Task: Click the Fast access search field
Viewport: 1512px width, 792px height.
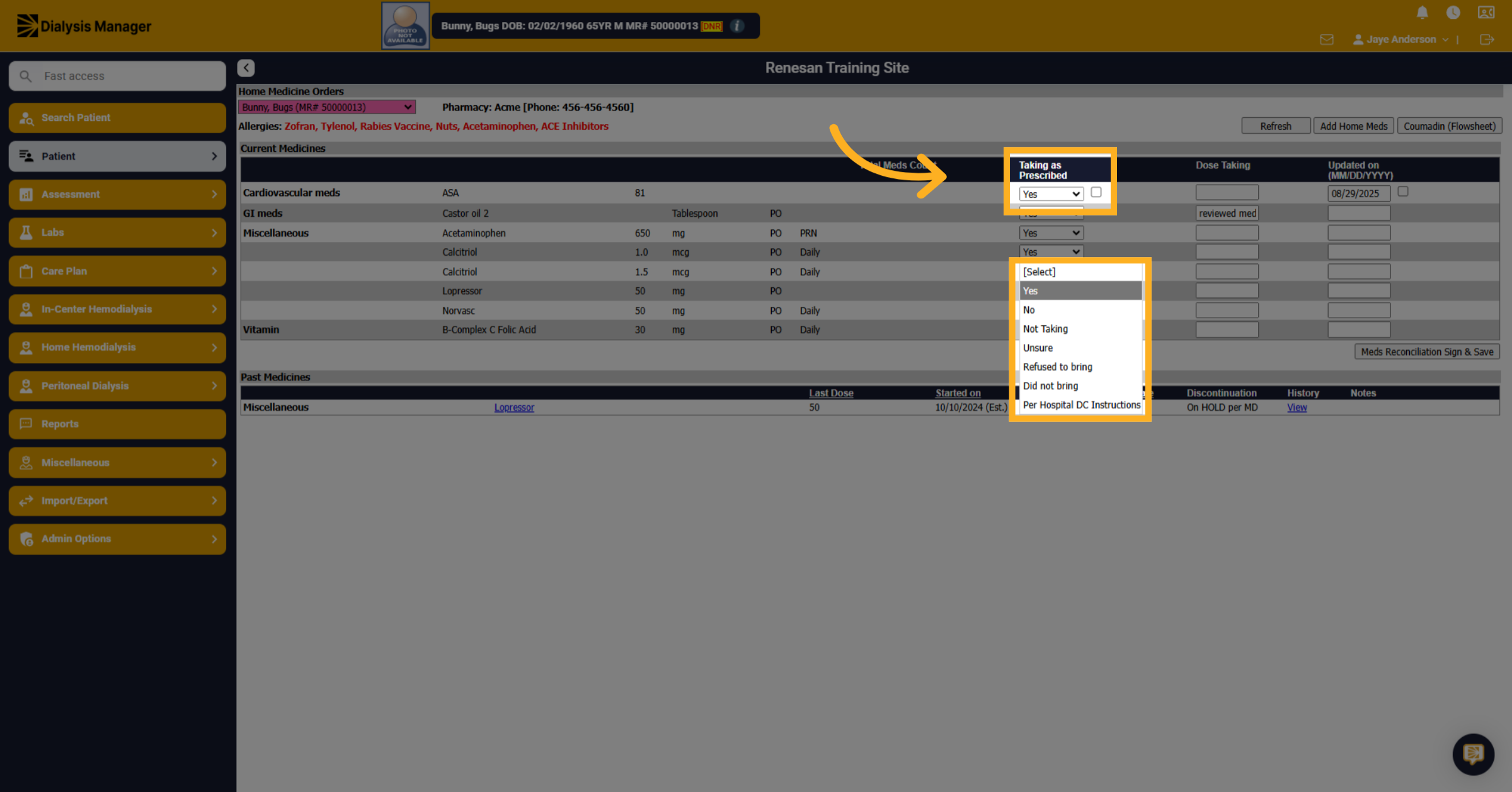Action: tap(117, 76)
